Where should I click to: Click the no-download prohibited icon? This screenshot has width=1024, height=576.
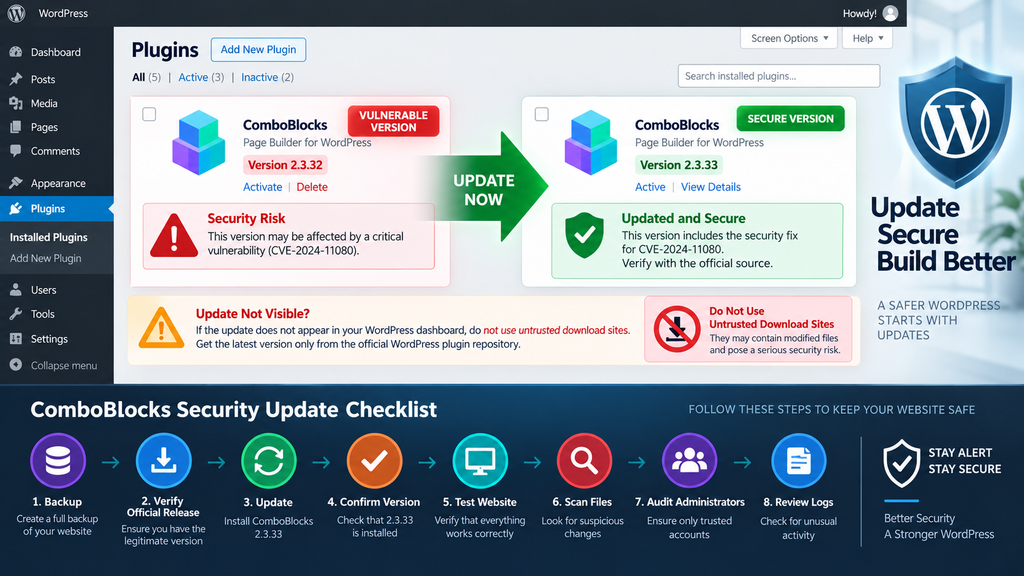(x=677, y=330)
